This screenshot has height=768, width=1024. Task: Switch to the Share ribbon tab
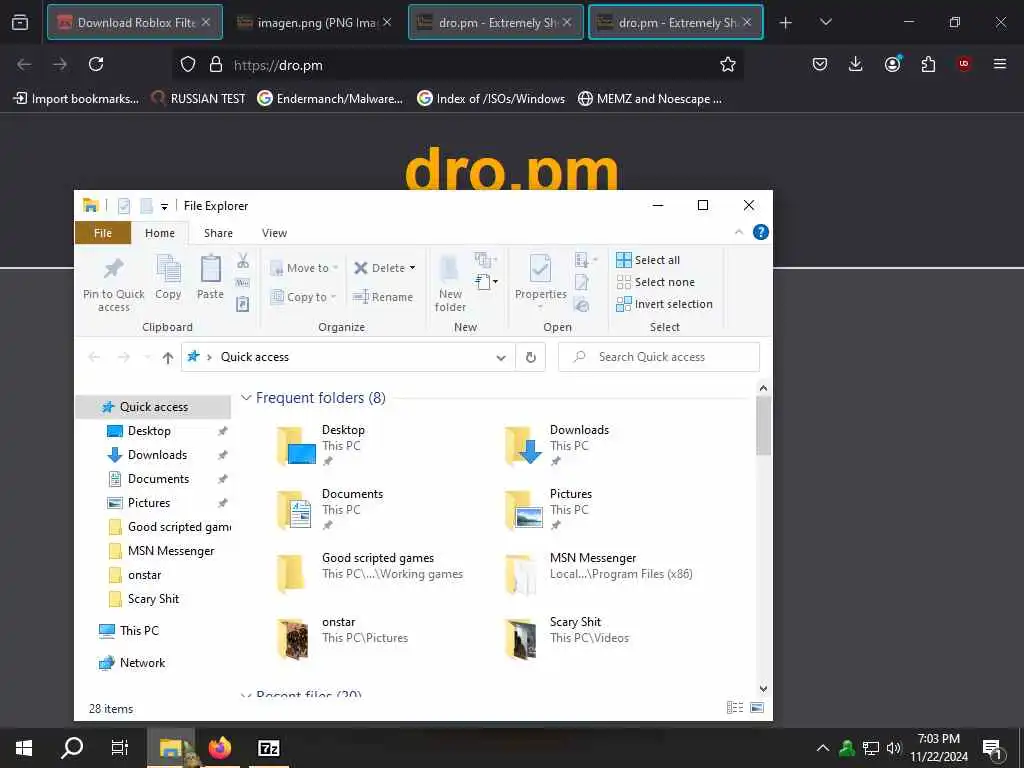(x=218, y=233)
